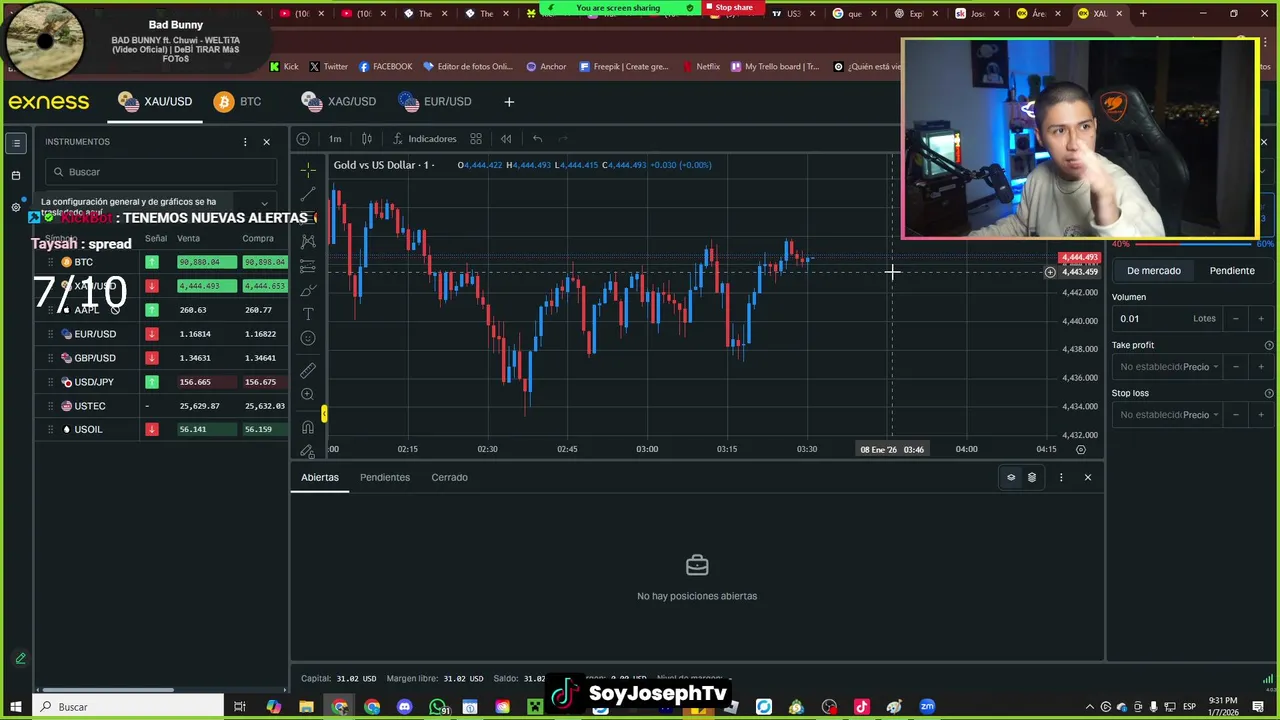
Task: Expand the instrument group dropdown
Action: tap(264, 204)
